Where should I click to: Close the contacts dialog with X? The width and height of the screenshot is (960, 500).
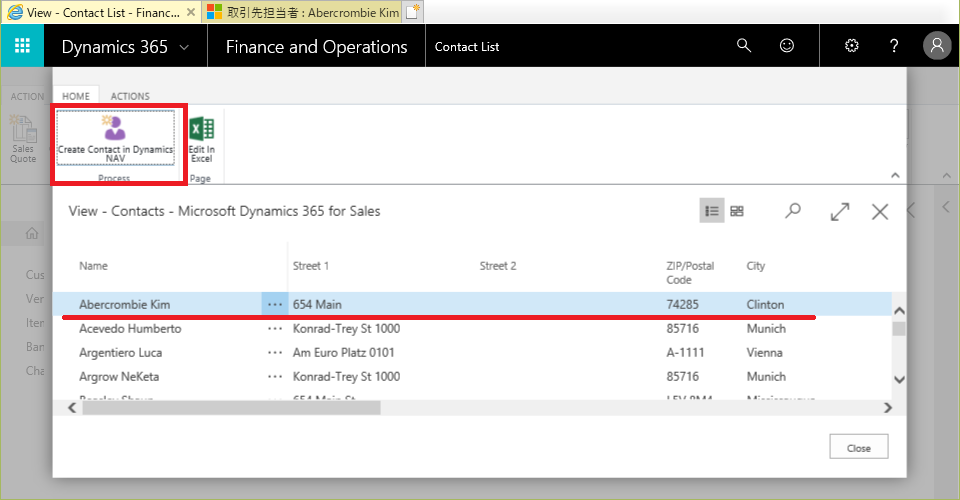(x=880, y=212)
